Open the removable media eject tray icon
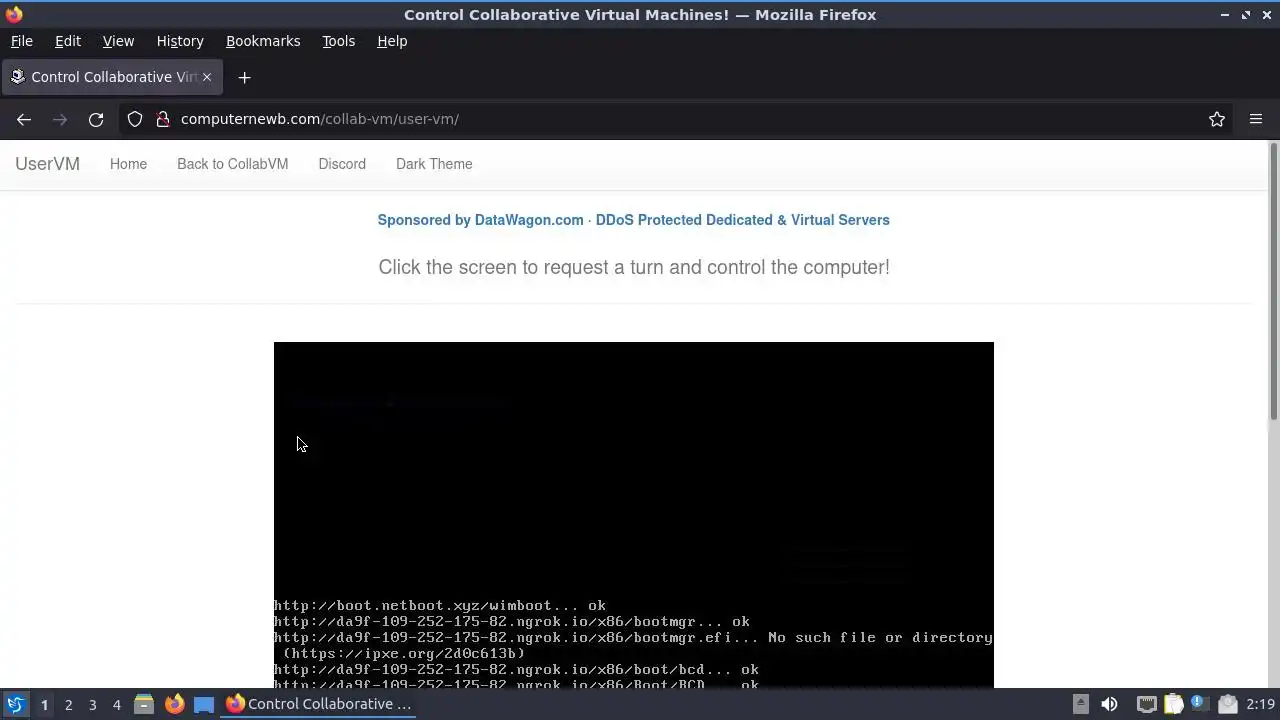Image resolution: width=1280 pixels, height=720 pixels. (1080, 704)
